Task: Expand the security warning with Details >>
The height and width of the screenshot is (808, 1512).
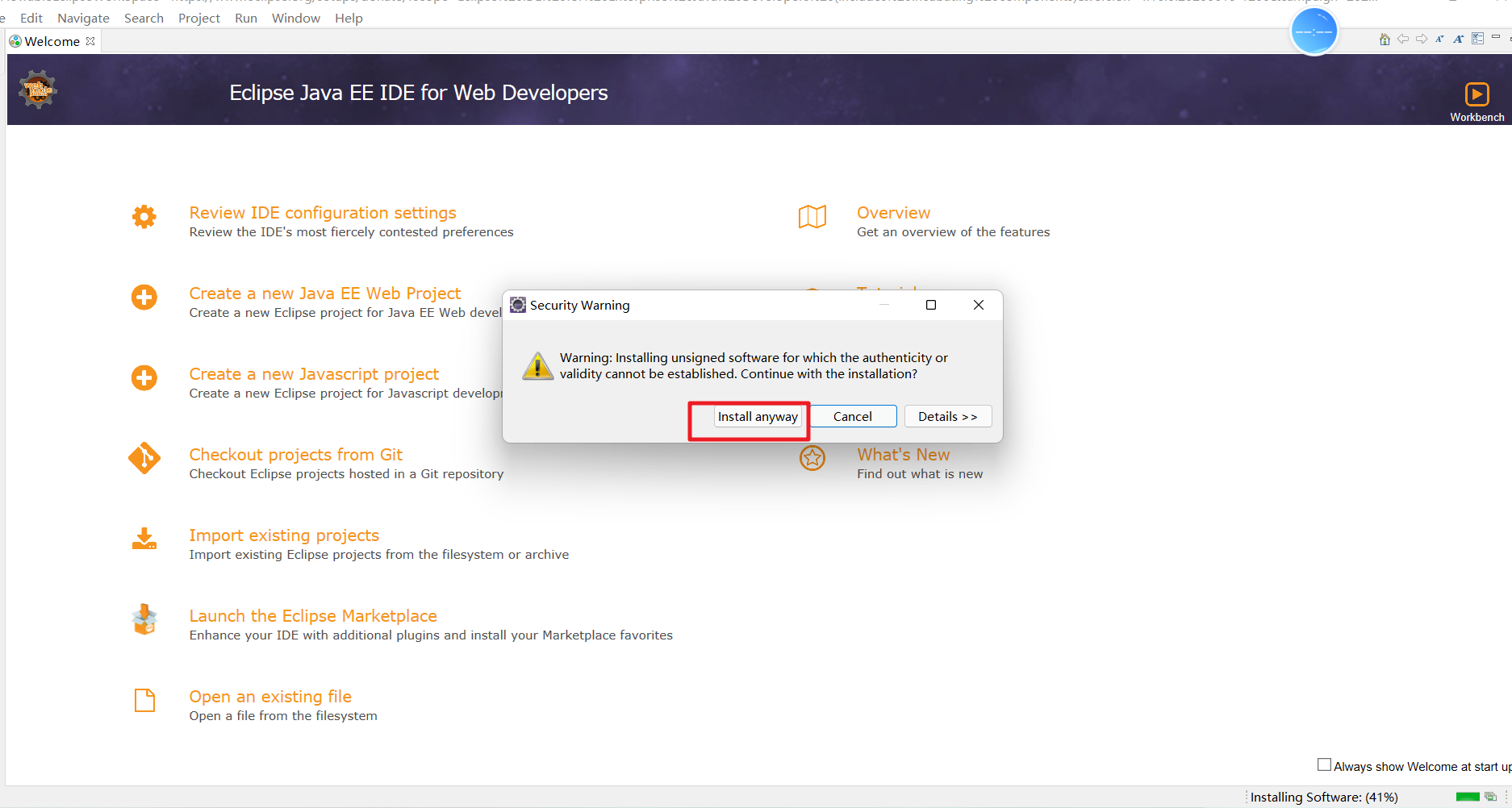Action: pos(948,416)
